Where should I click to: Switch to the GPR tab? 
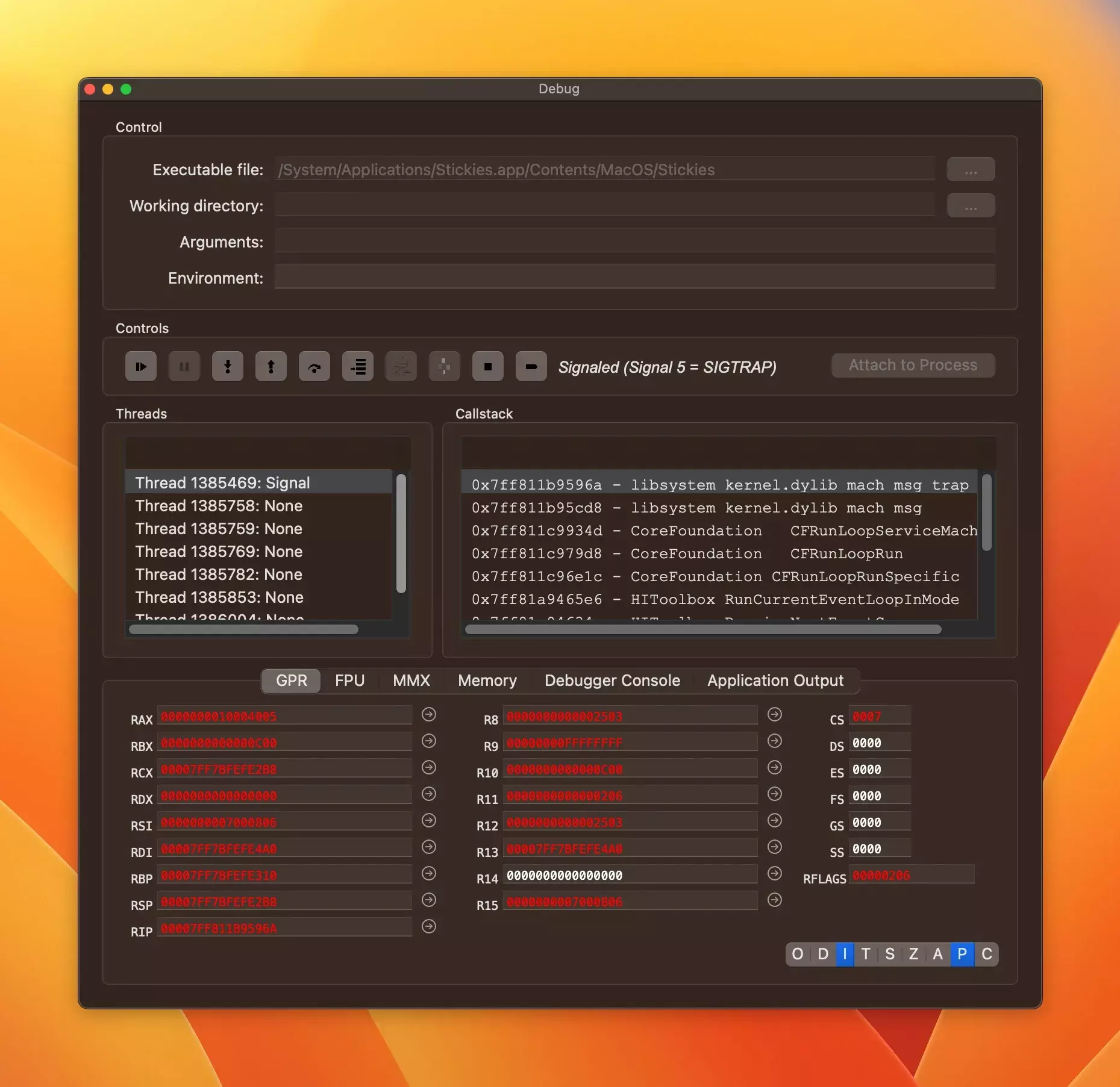pos(292,681)
